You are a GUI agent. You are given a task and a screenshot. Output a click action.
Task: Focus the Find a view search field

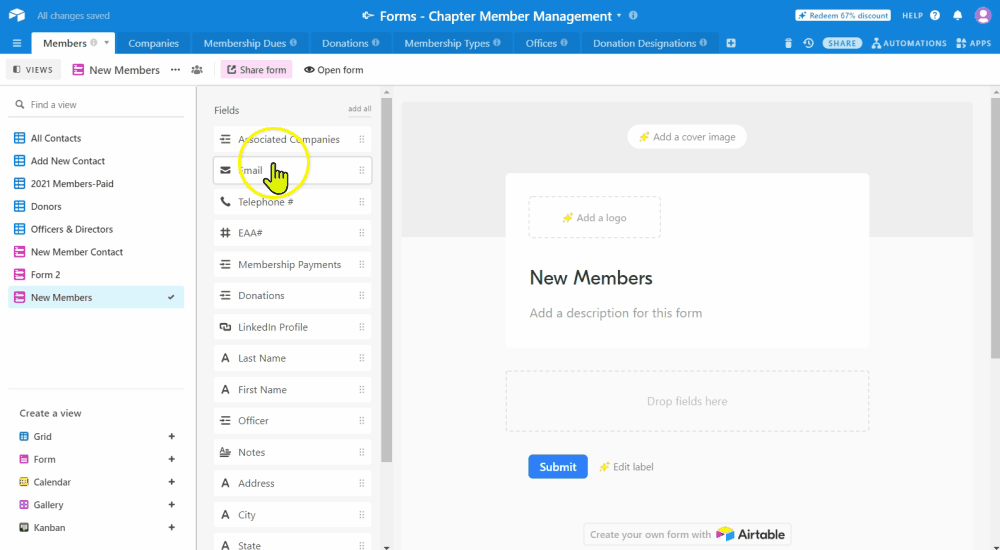[x=96, y=105]
